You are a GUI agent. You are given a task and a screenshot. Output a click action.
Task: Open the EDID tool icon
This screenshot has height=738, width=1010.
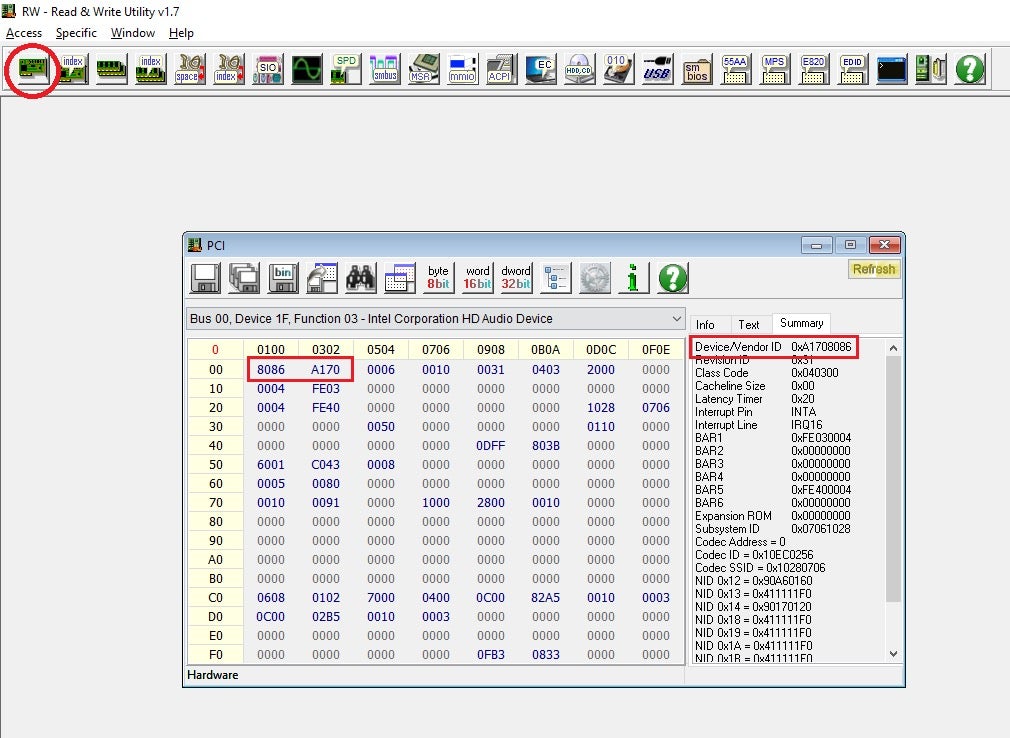click(x=852, y=69)
